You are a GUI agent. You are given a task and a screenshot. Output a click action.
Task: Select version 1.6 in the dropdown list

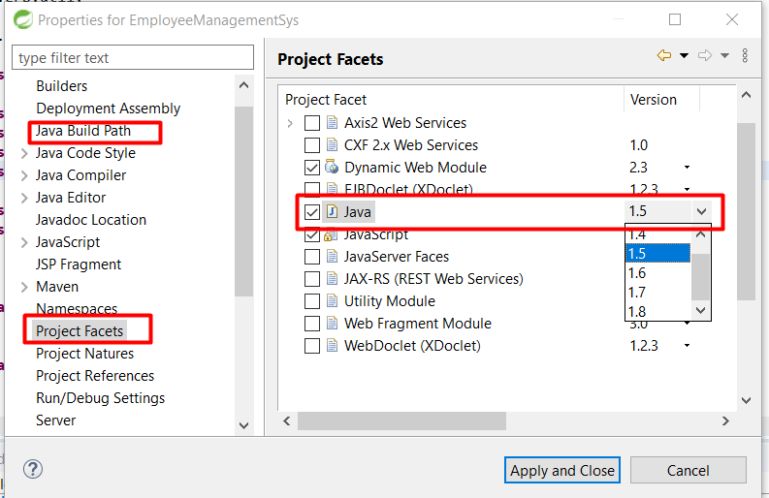click(x=658, y=273)
